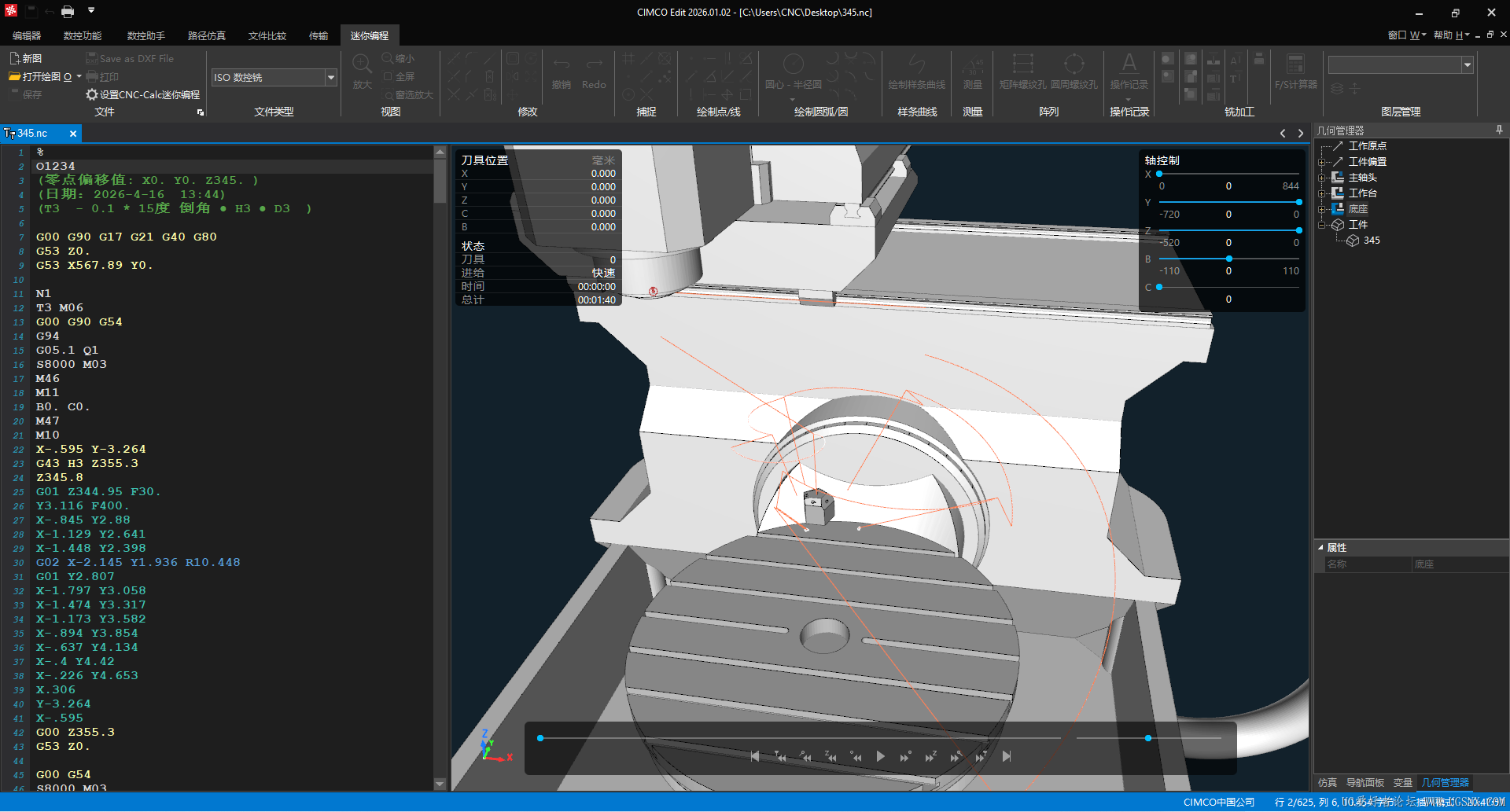The width and height of the screenshot is (1510, 812).
Task: Click the 缩小 zoom out icon
Action: 388,58
